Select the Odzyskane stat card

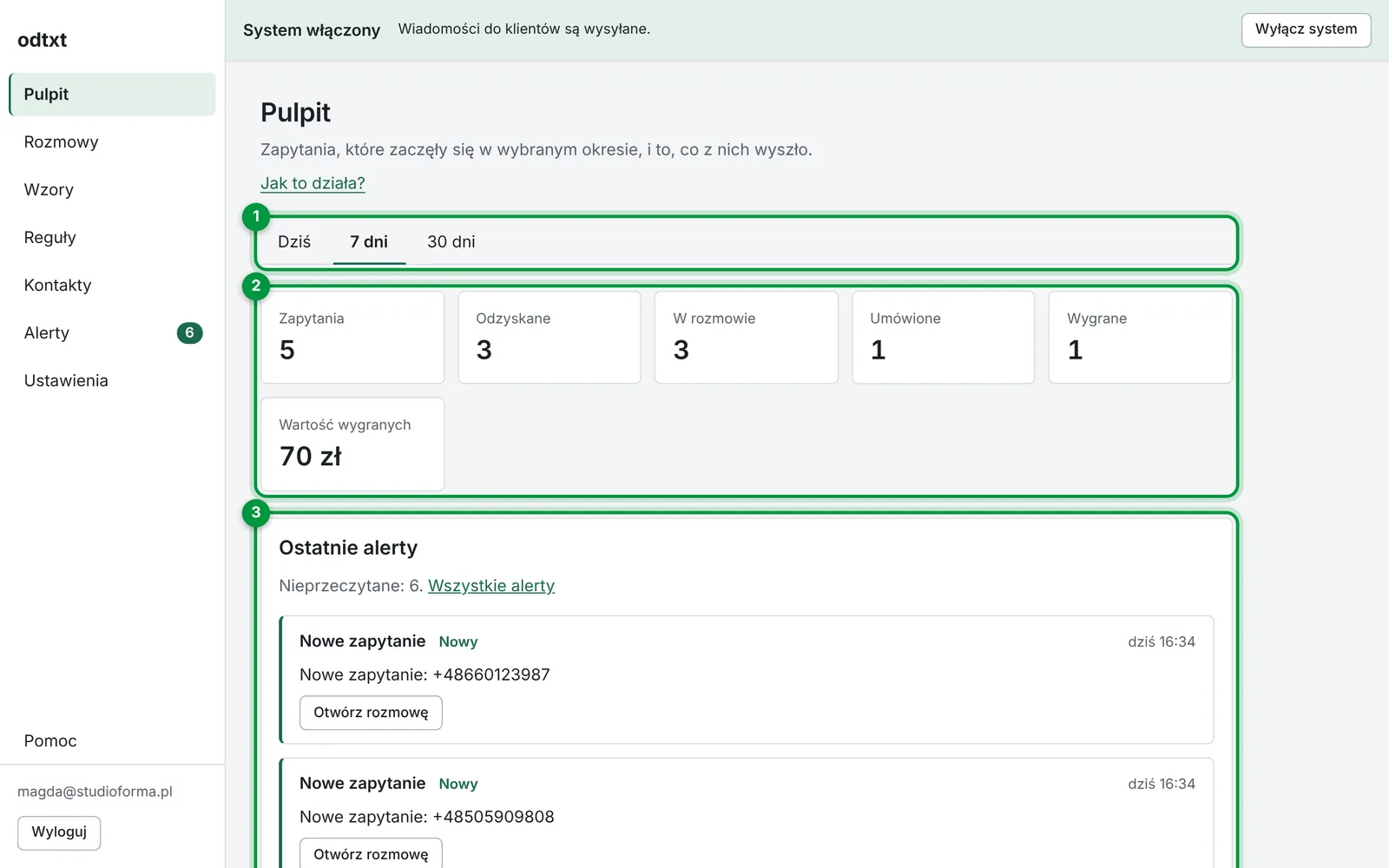click(550, 338)
